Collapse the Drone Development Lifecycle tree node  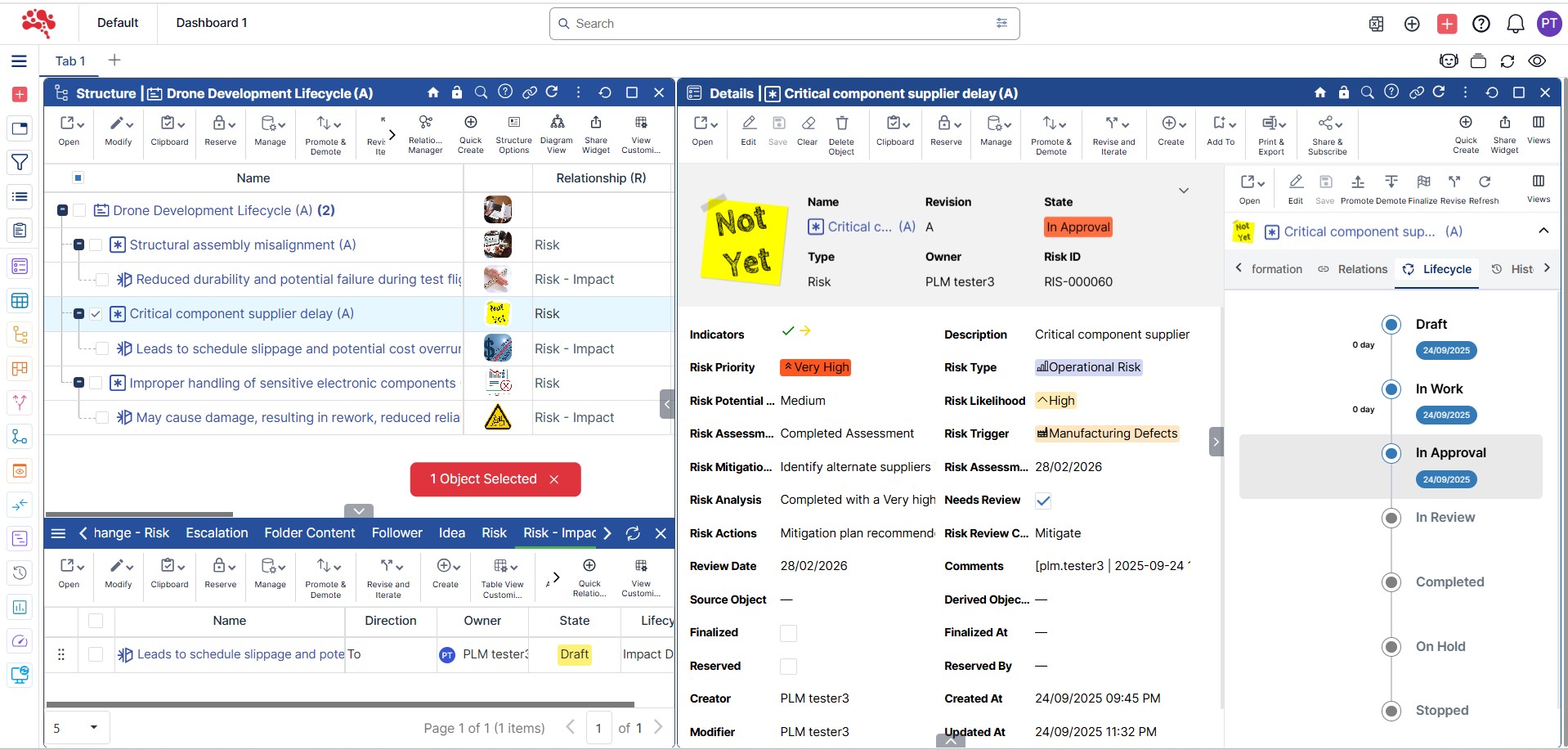point(62,211)
